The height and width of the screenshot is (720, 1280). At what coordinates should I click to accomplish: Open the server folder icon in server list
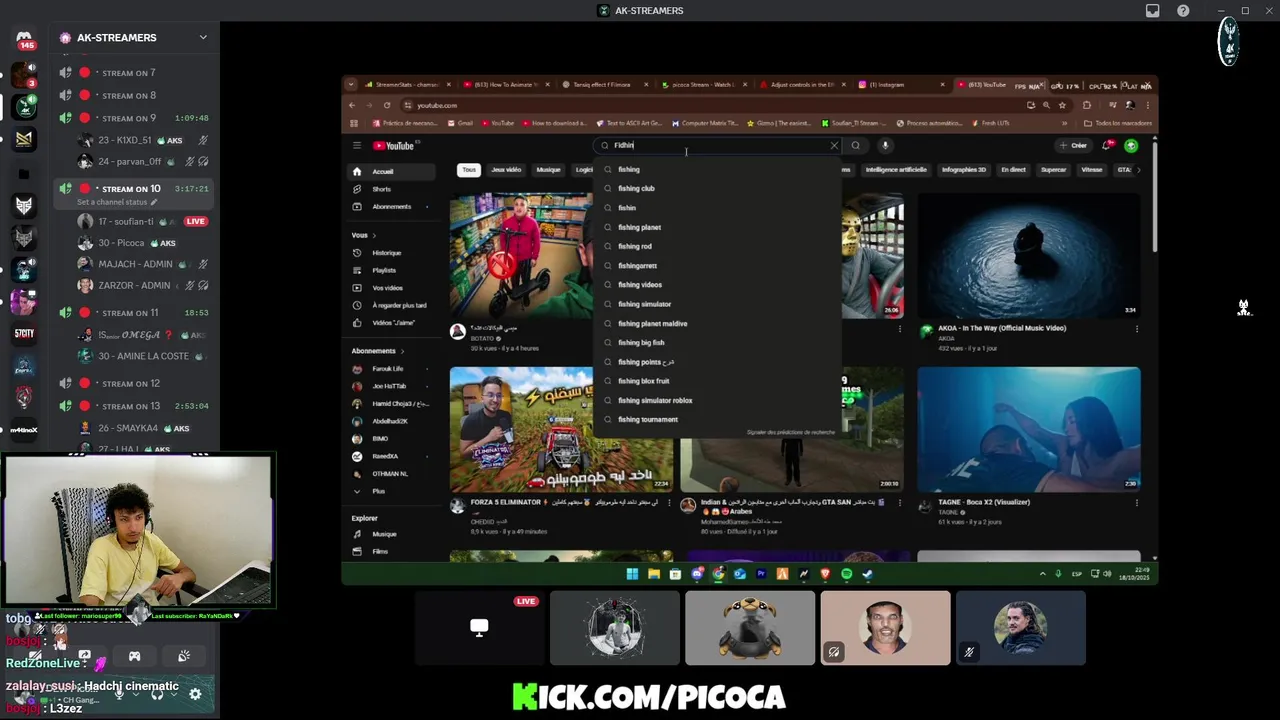pyautogui.click(x=24, y=173)
